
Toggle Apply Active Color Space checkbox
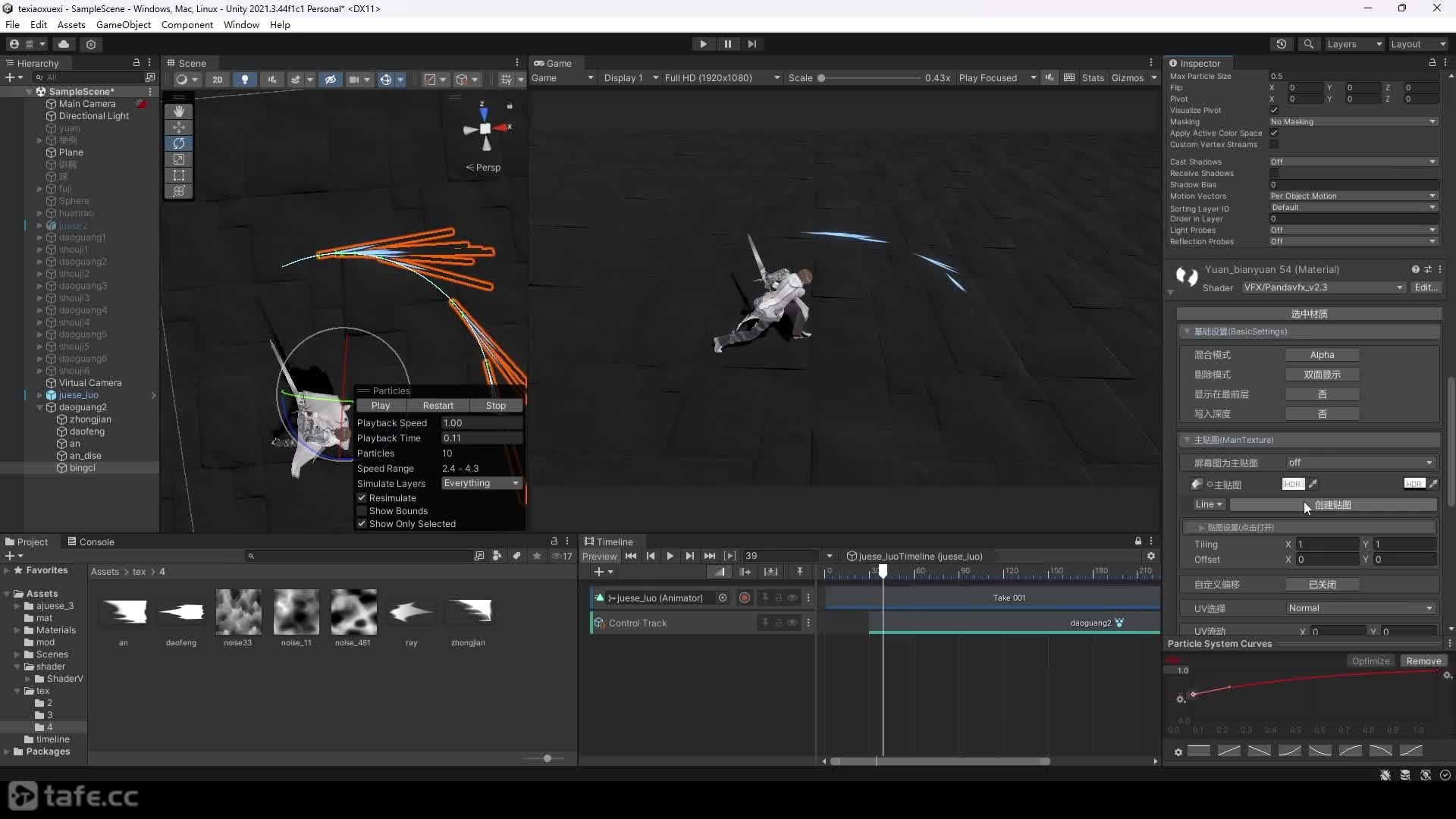point(1274,133)
